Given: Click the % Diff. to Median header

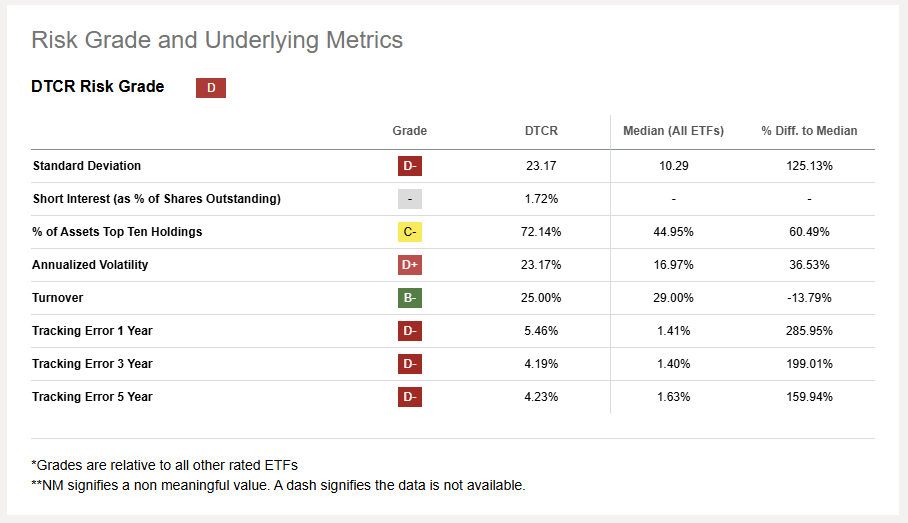Looking at the screenshot, I should click(809, 131).
